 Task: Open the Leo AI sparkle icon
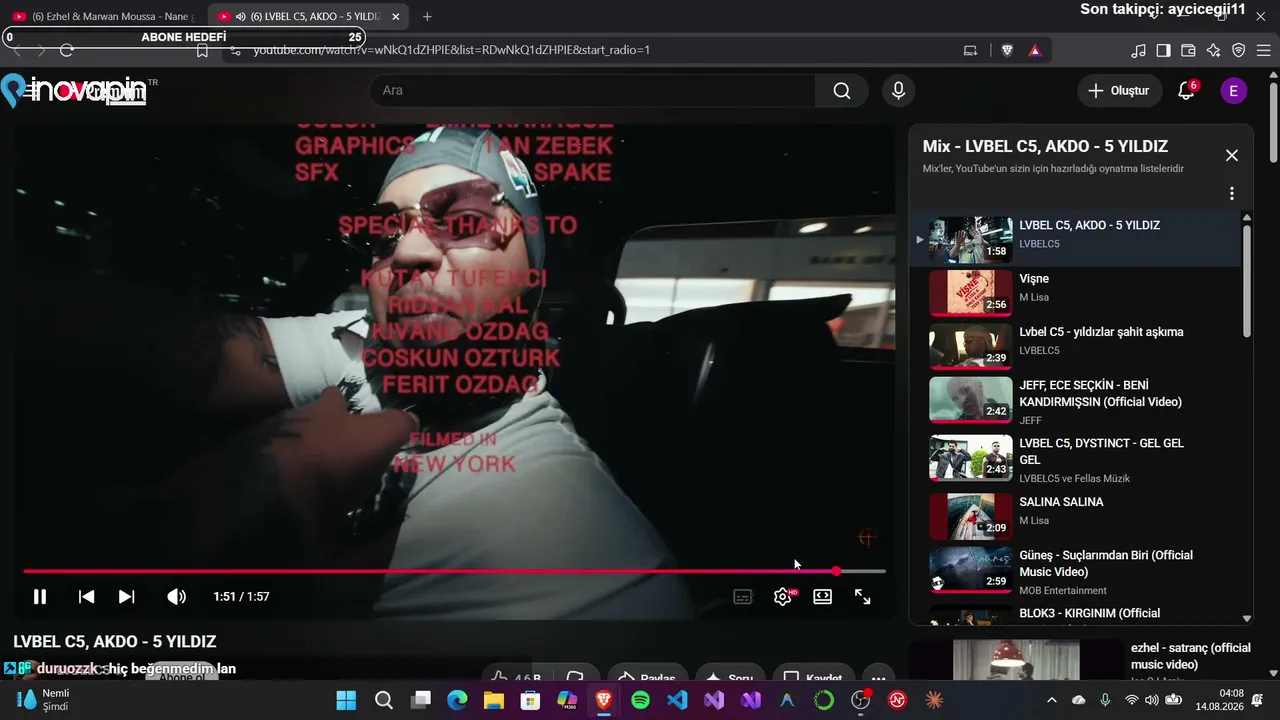pos(1213,50)
